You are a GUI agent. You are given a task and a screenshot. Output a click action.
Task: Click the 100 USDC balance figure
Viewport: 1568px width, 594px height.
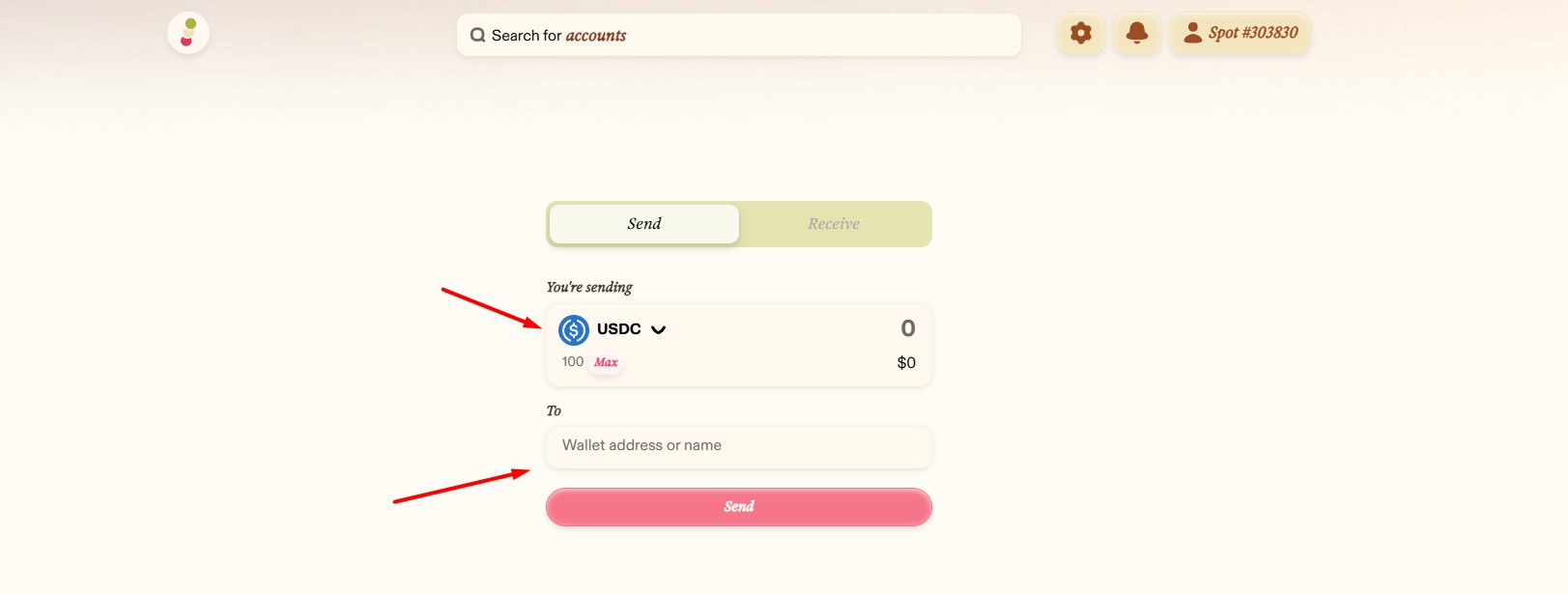[573, 362]
